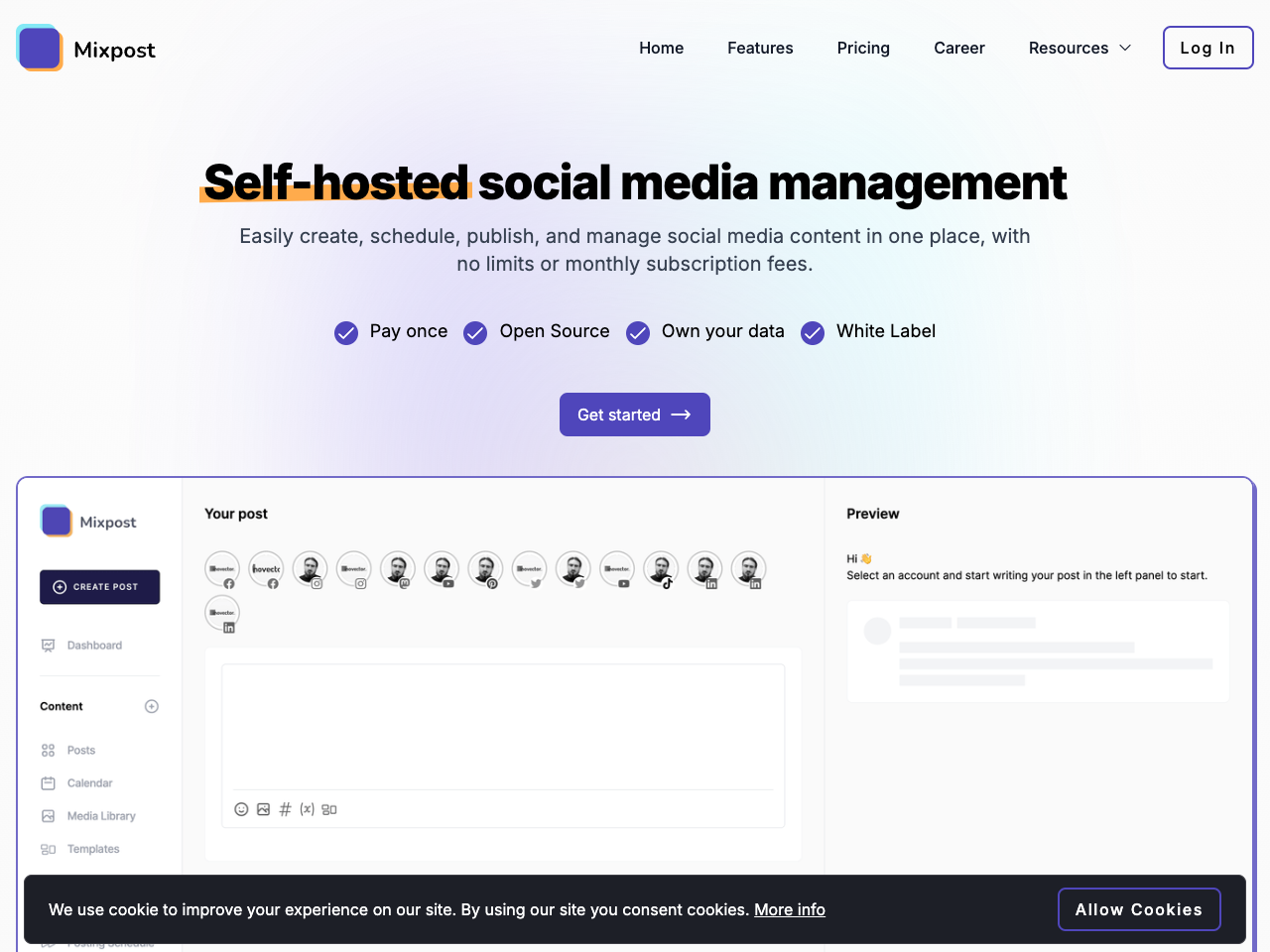Viewport: 1270px width, 952px height.
Task: Click the Calendar icon in sidebar
Action: [x=48, y=783]
